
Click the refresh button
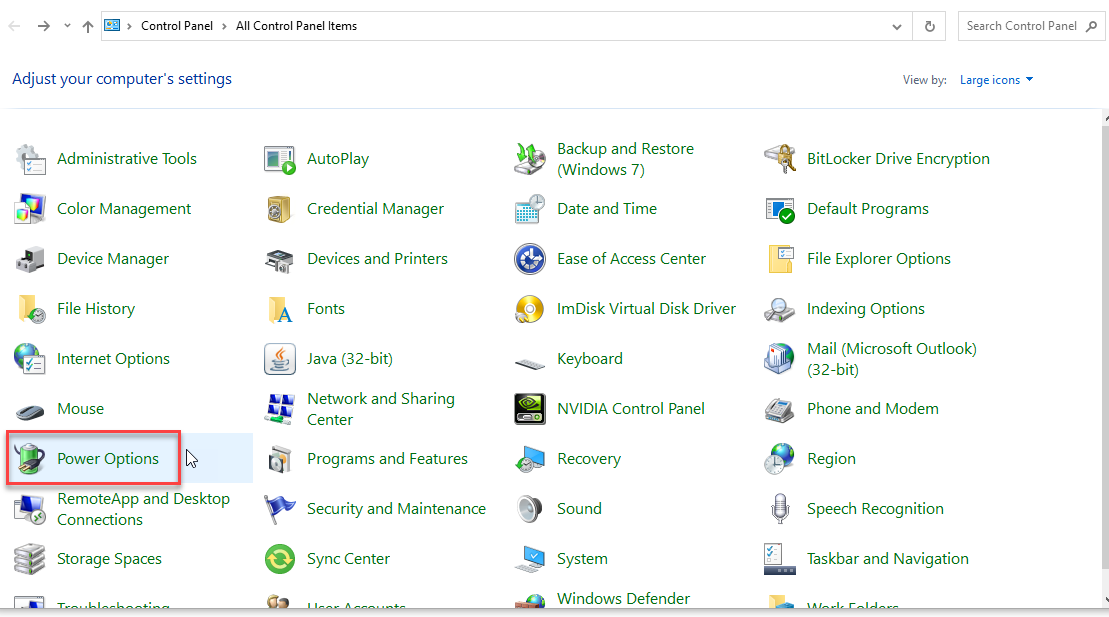tap(929, 26)
